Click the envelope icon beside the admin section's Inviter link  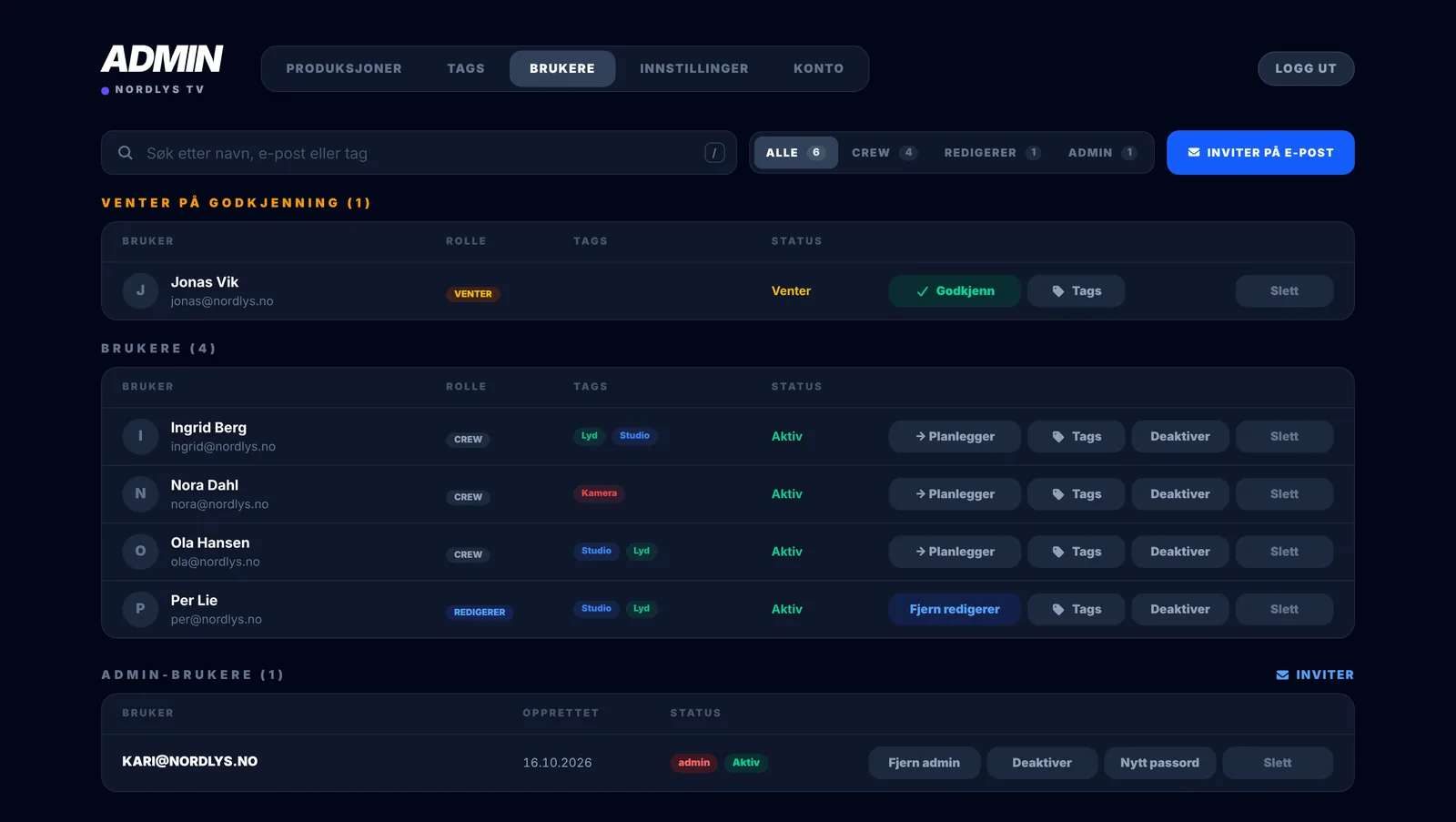click(x=1282, y=675)
